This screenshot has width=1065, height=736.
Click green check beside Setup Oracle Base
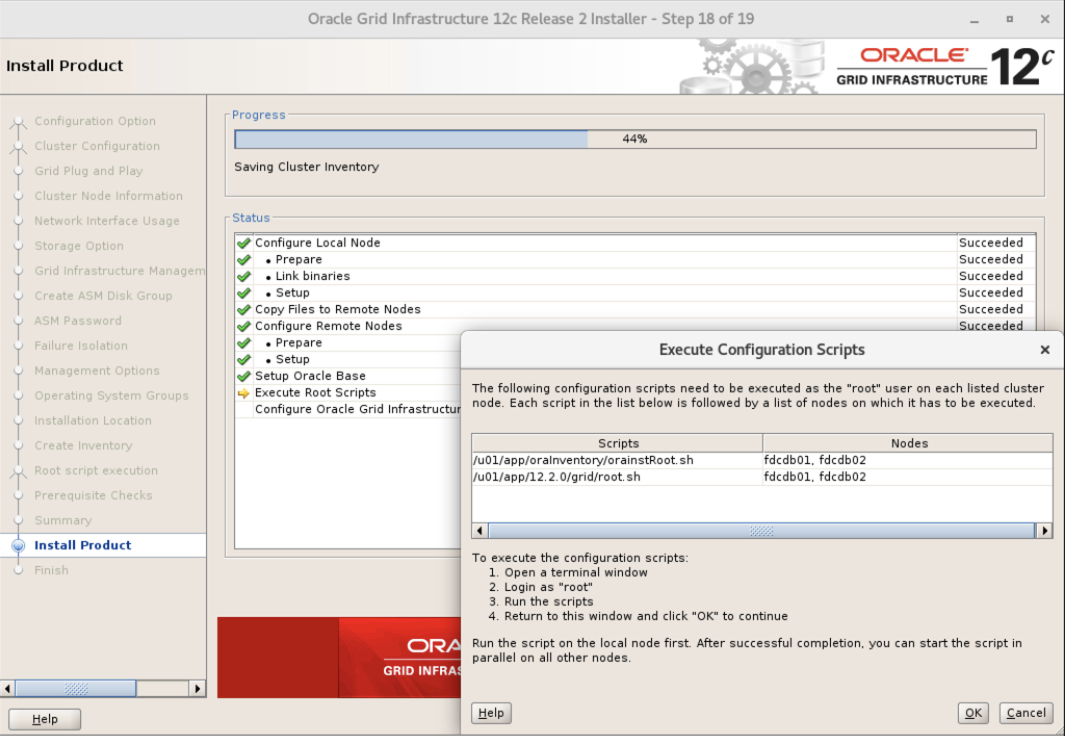(244, 375)
